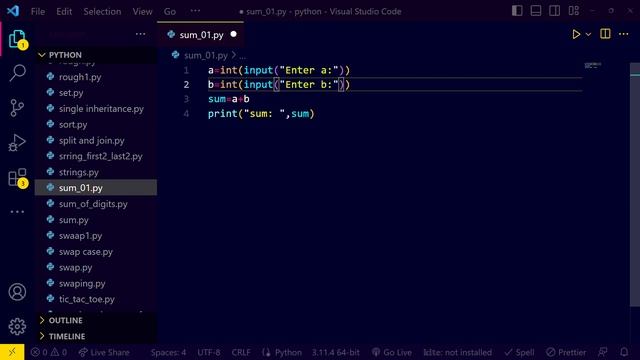Open srring_first2_last2.py file
Image resolution: width=640 pixels, height=360 pixels.
tap(96, 156)
